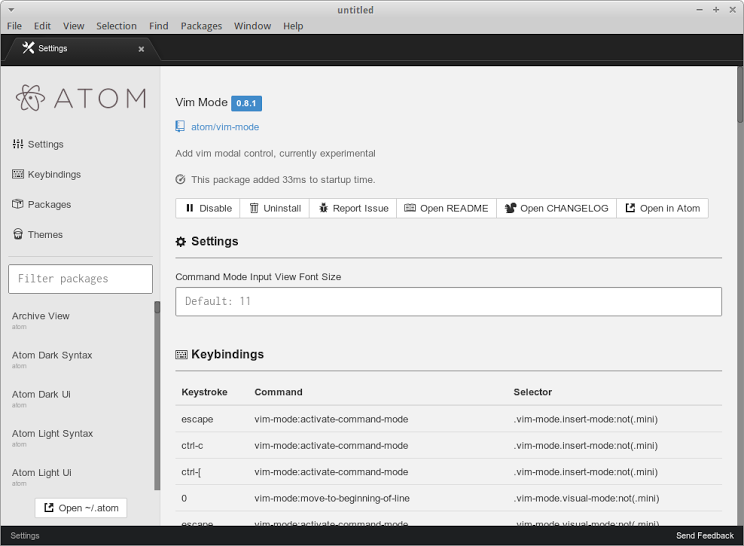Click the gear icon next to Settings heading
The height and width of the screenshot is (546, 744).
(x=181, y=241)
